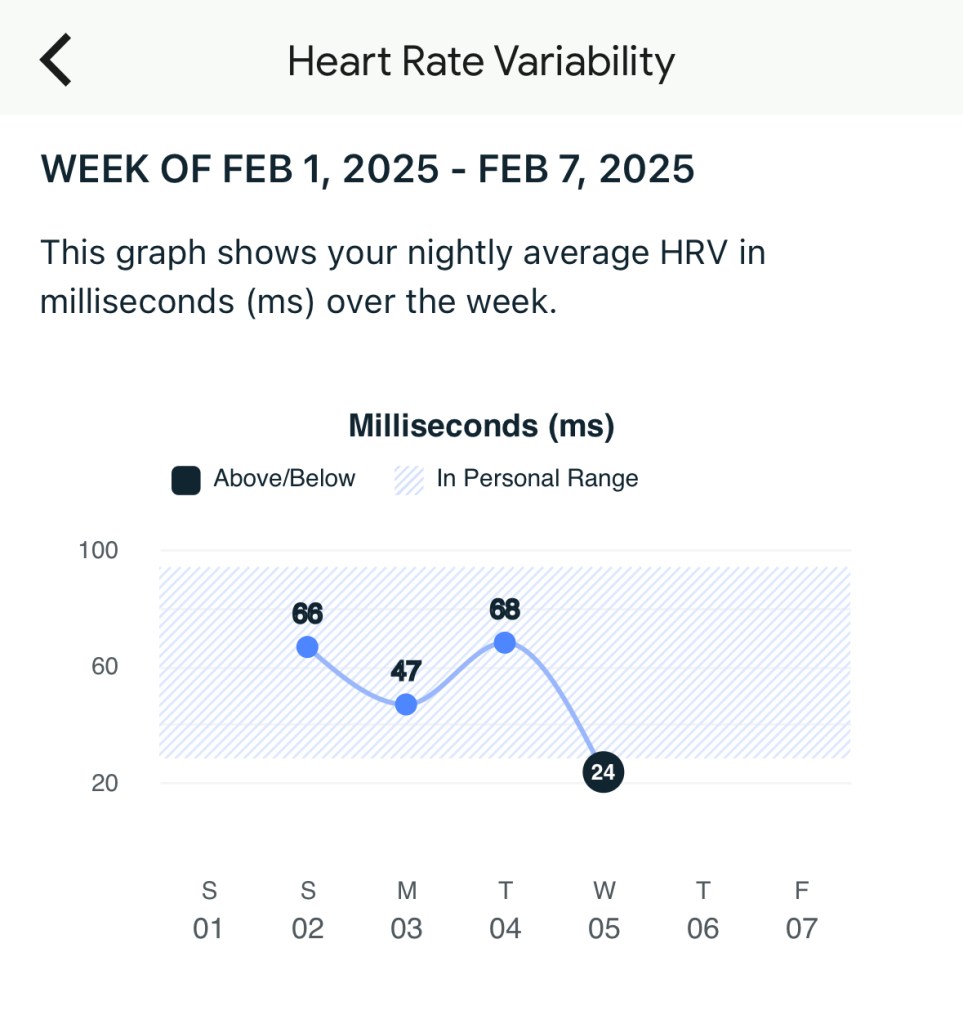963x1024 pixels.
Task: Tap the In Personal Range legend label
Action: tap(537, 479)
